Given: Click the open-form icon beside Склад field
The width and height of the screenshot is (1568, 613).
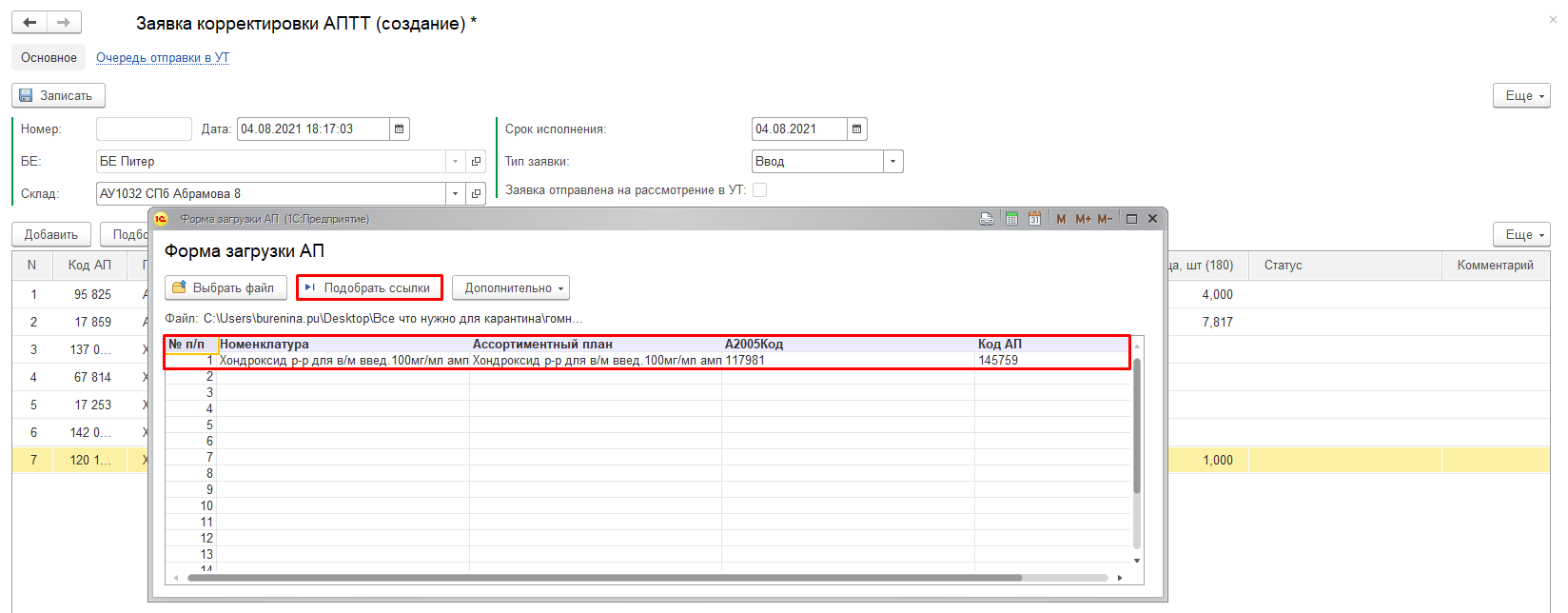Looking at the screenshot, I should (x=477, y=194).
